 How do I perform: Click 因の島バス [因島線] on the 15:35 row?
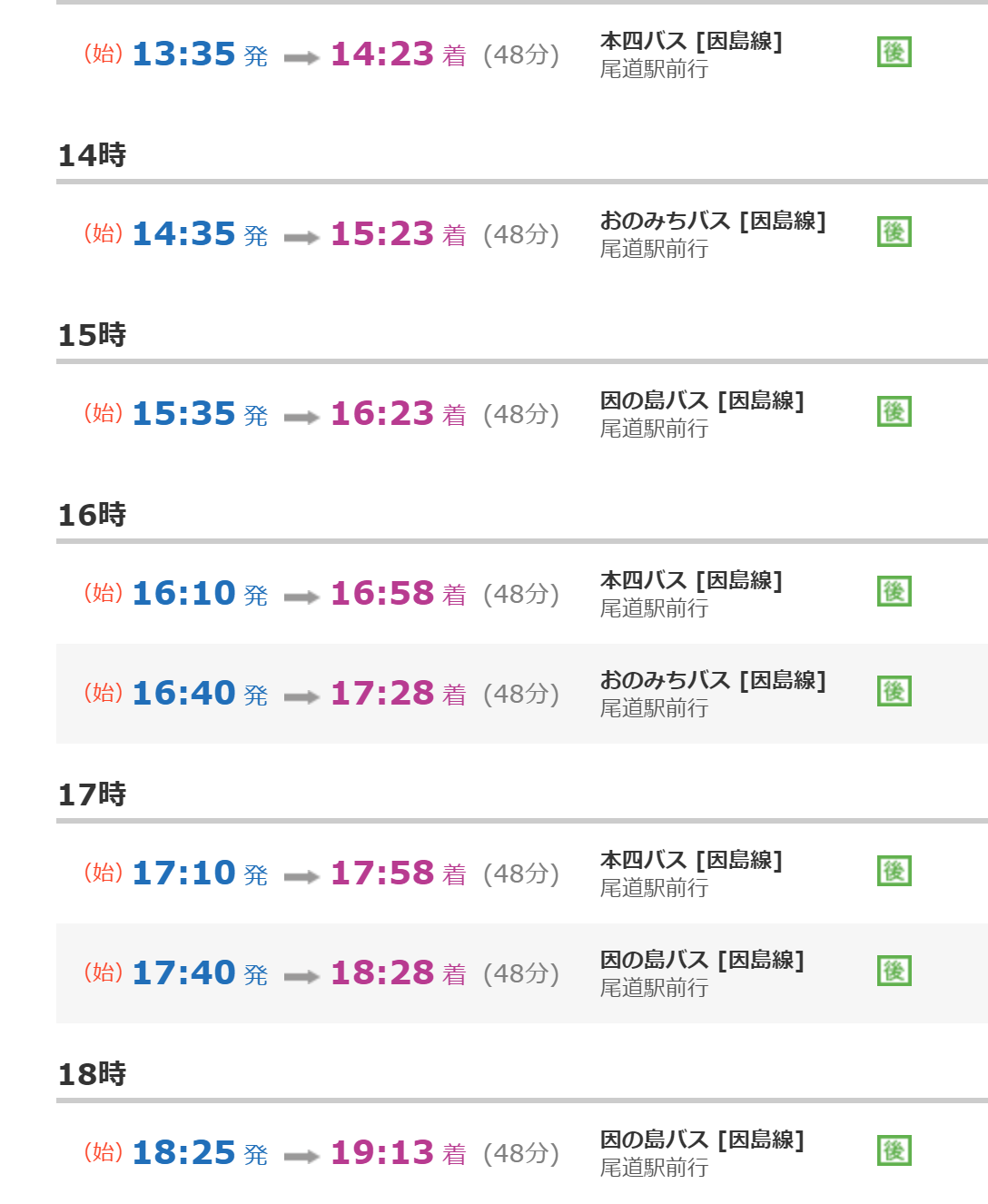702,400
